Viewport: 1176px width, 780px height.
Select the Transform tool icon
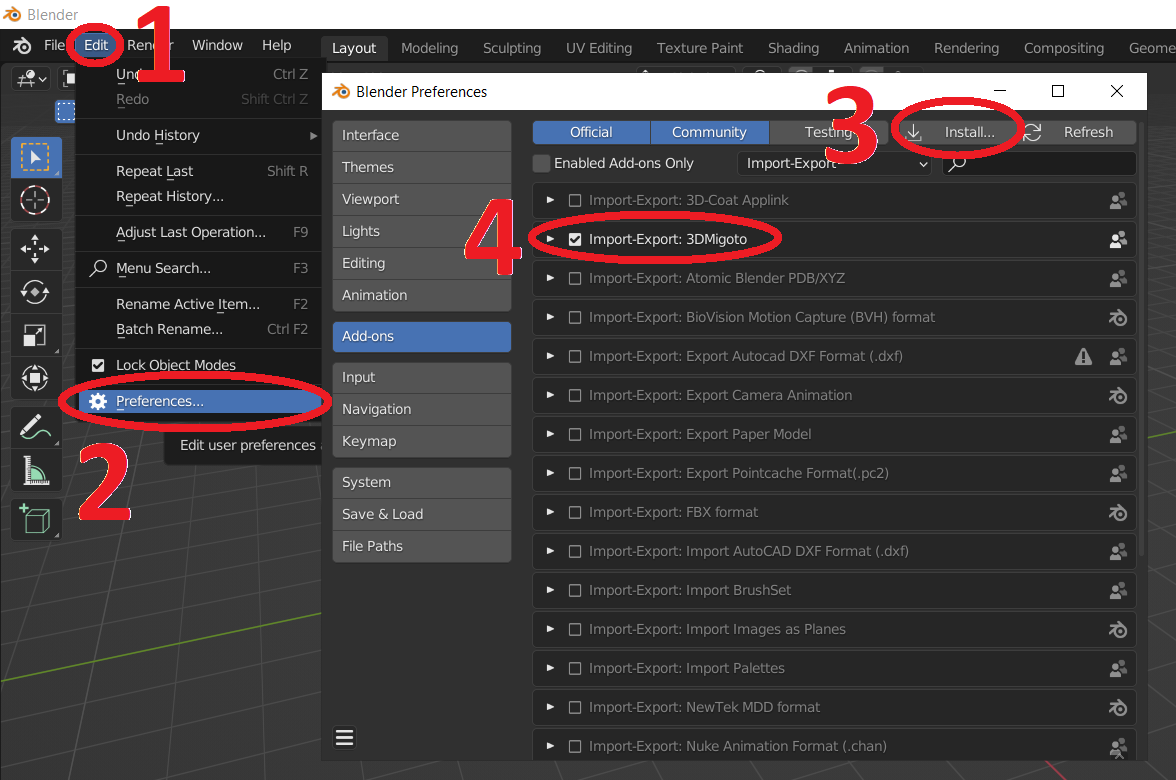[35, 377]
